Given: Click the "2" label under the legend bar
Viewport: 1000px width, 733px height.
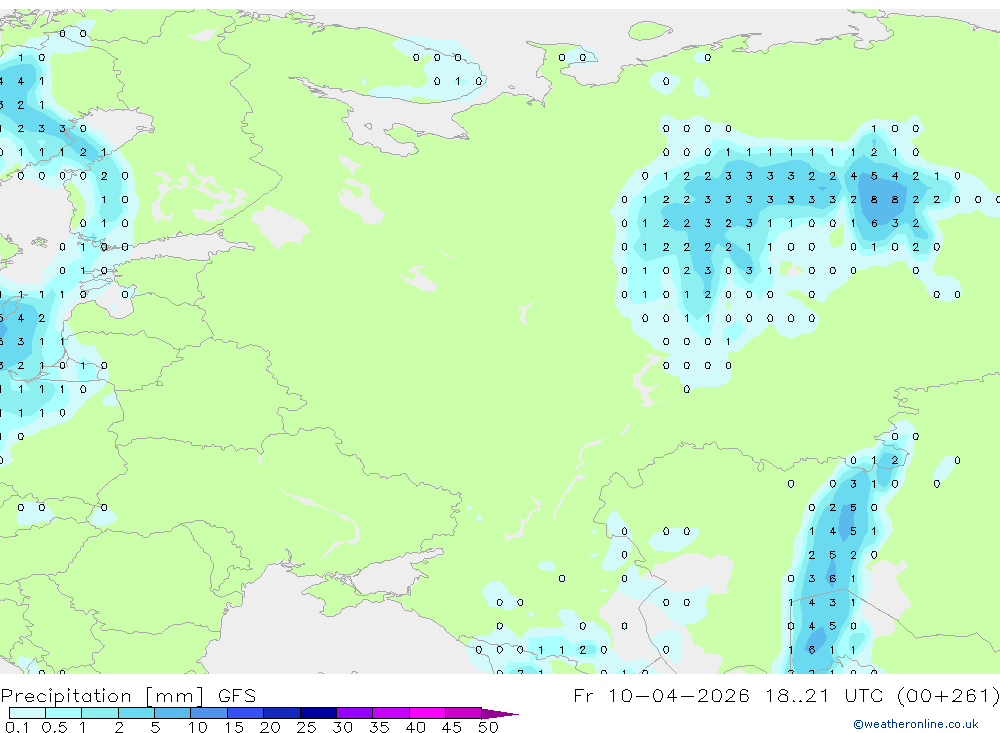Looking at the screenshot, I should click(x=119, y=727).
